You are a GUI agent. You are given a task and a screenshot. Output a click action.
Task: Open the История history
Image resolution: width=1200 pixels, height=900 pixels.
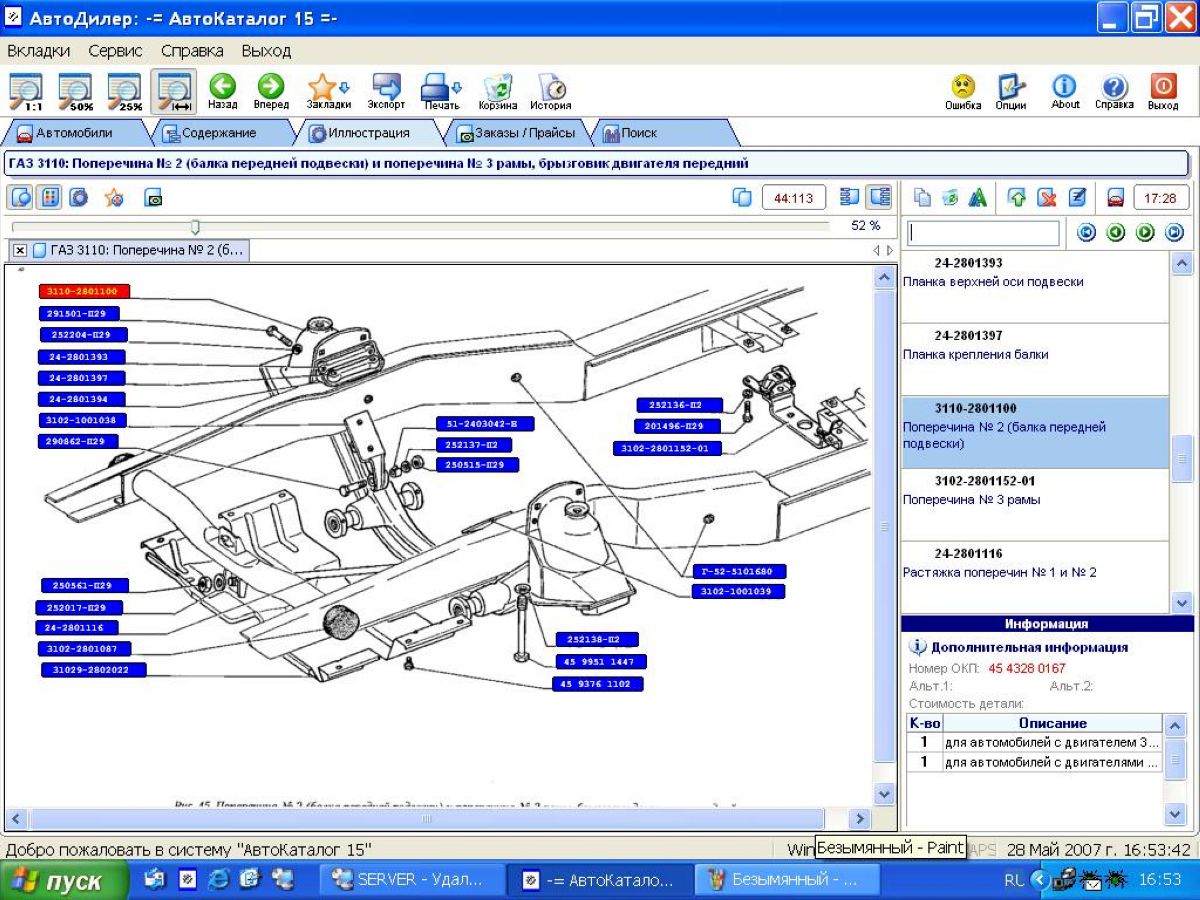click(x=550, y=91)
